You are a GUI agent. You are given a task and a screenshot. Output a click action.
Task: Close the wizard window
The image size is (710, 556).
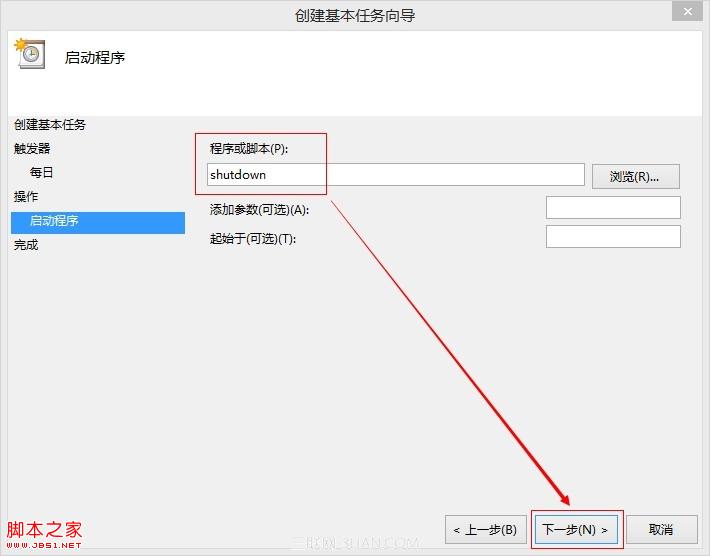[x=687, y=11]
